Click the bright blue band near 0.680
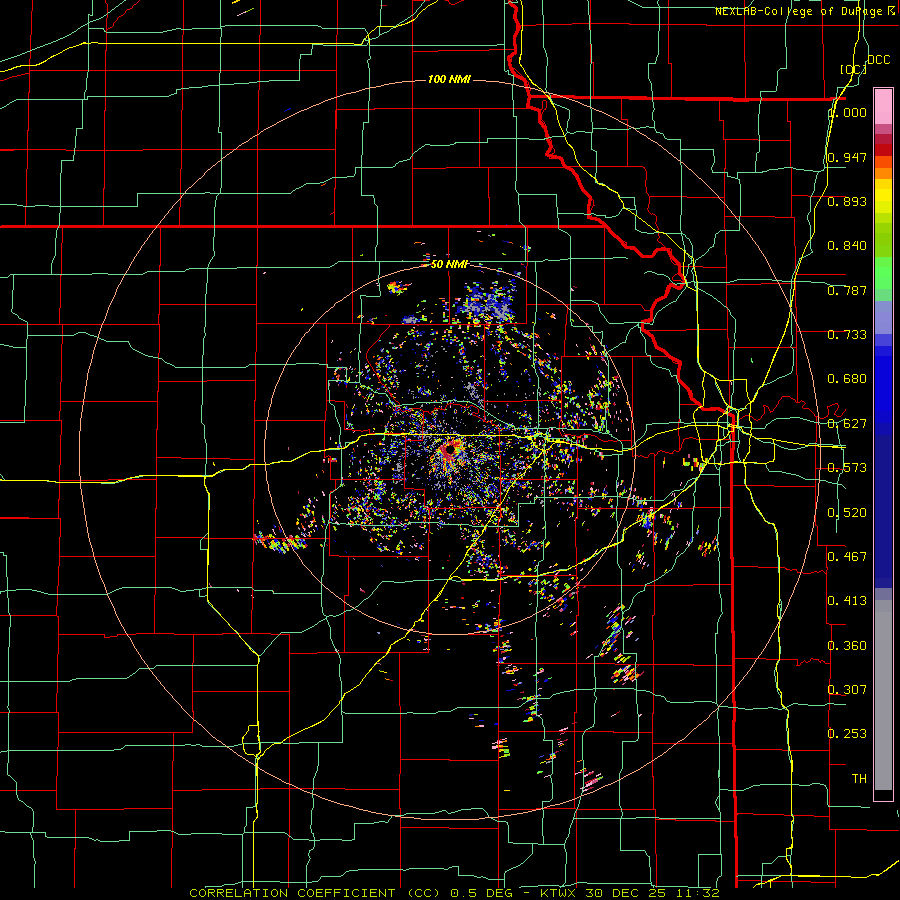900x900 pixels. coord(883,385)
